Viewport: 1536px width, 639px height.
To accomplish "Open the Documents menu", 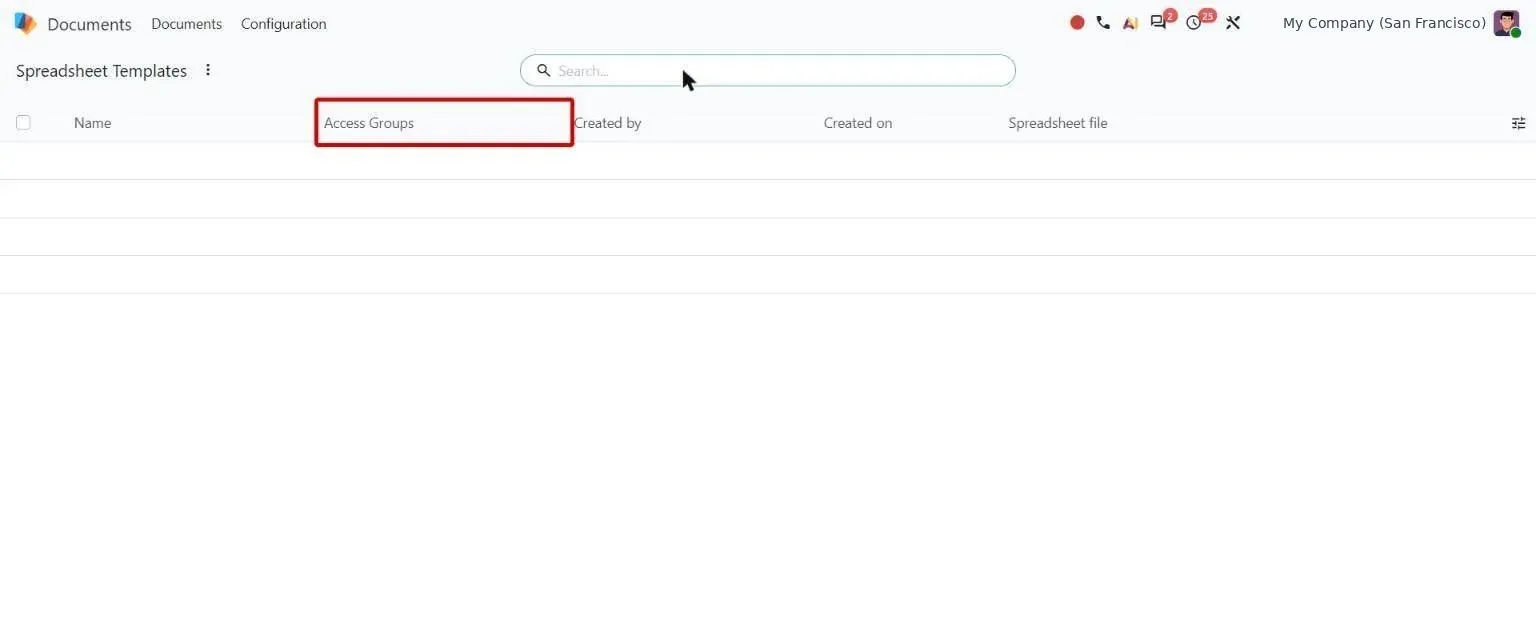I will pos(187,24).
